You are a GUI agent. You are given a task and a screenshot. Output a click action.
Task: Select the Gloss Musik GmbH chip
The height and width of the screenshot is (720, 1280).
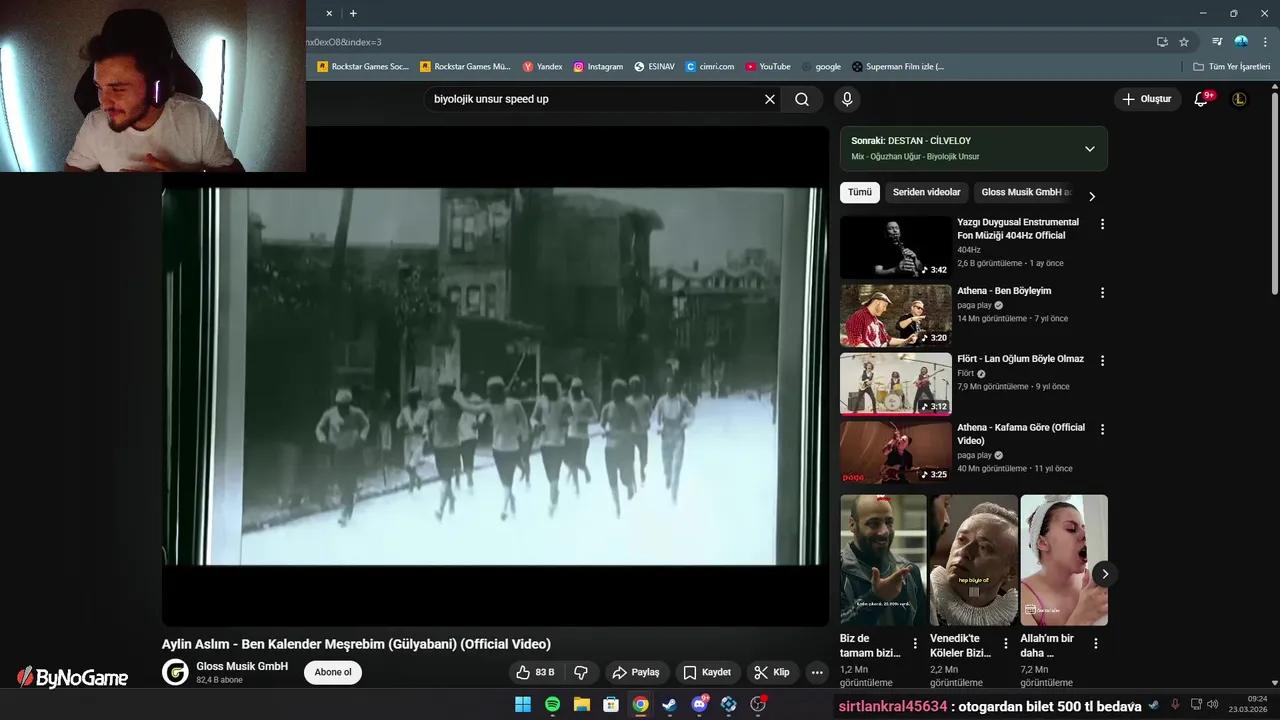coord(1025,192)
